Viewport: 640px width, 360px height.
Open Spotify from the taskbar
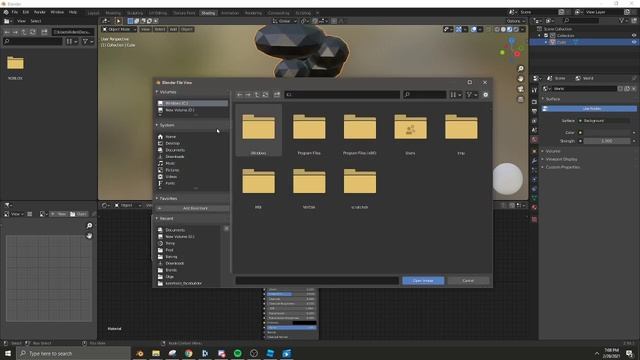pos(238,353)
